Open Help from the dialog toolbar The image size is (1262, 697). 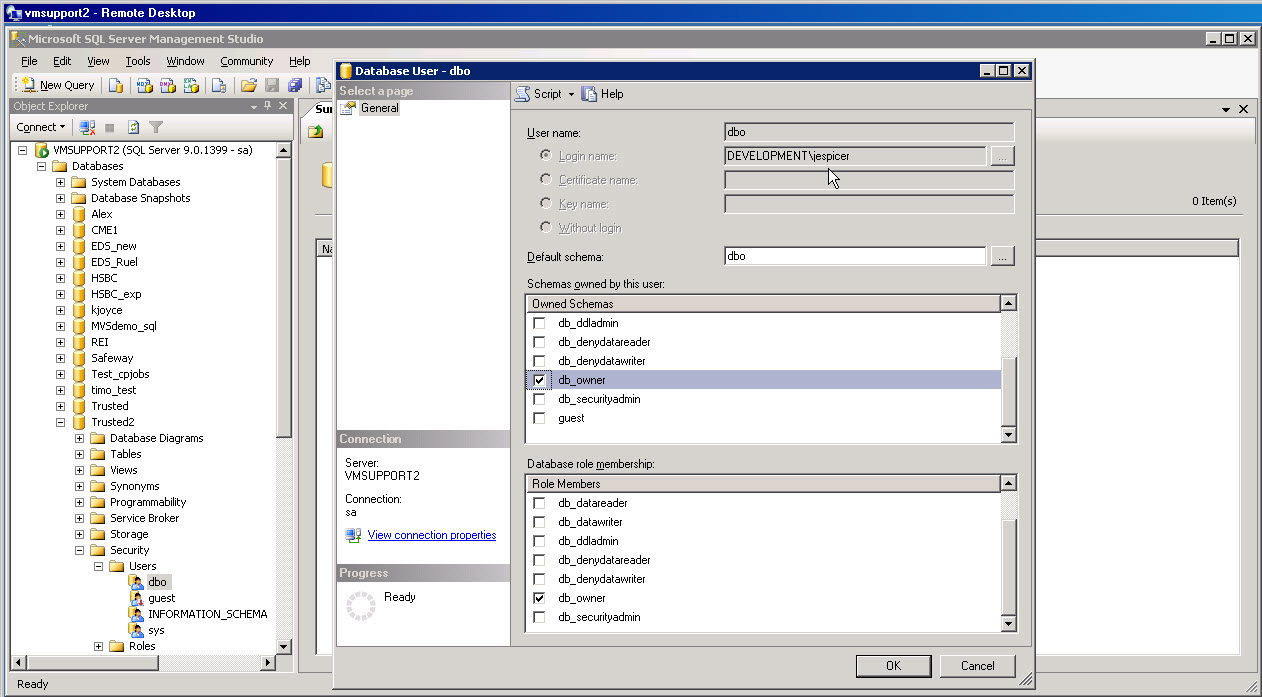pos(602,94)
